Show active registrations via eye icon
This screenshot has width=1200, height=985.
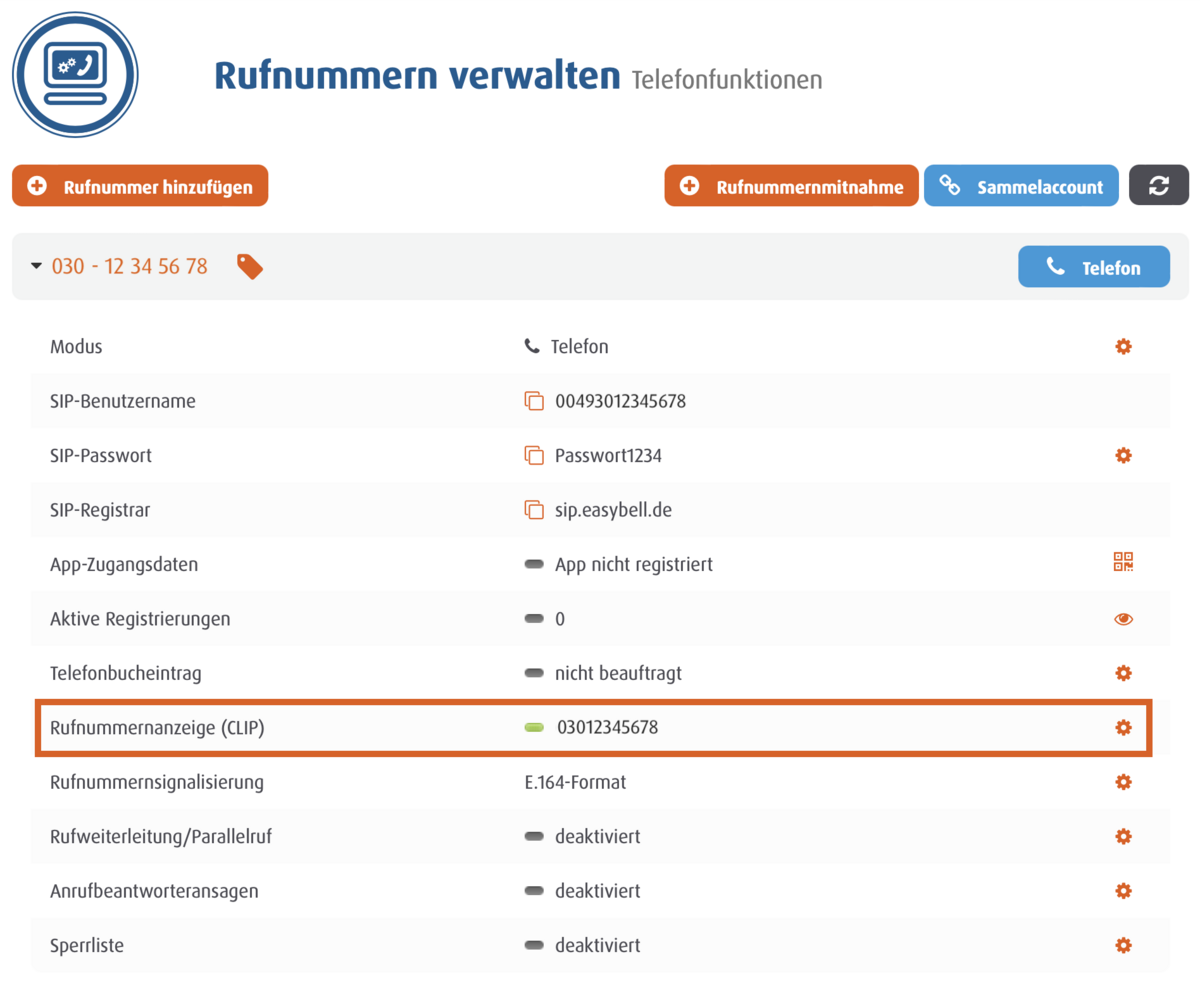tap(1123, 619)
